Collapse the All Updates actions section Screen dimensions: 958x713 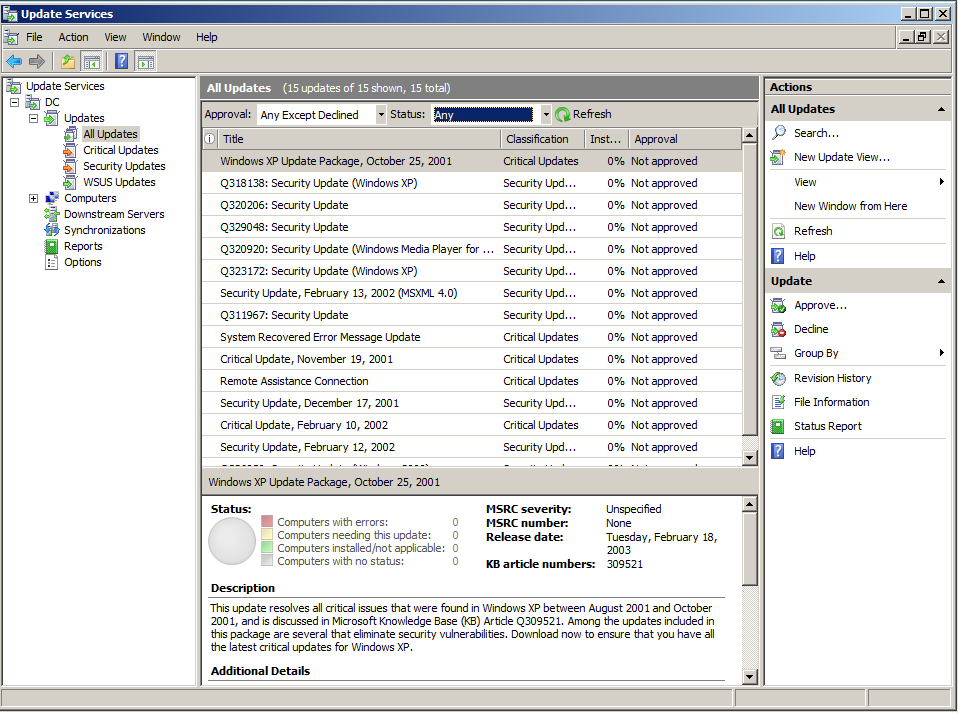942,109
